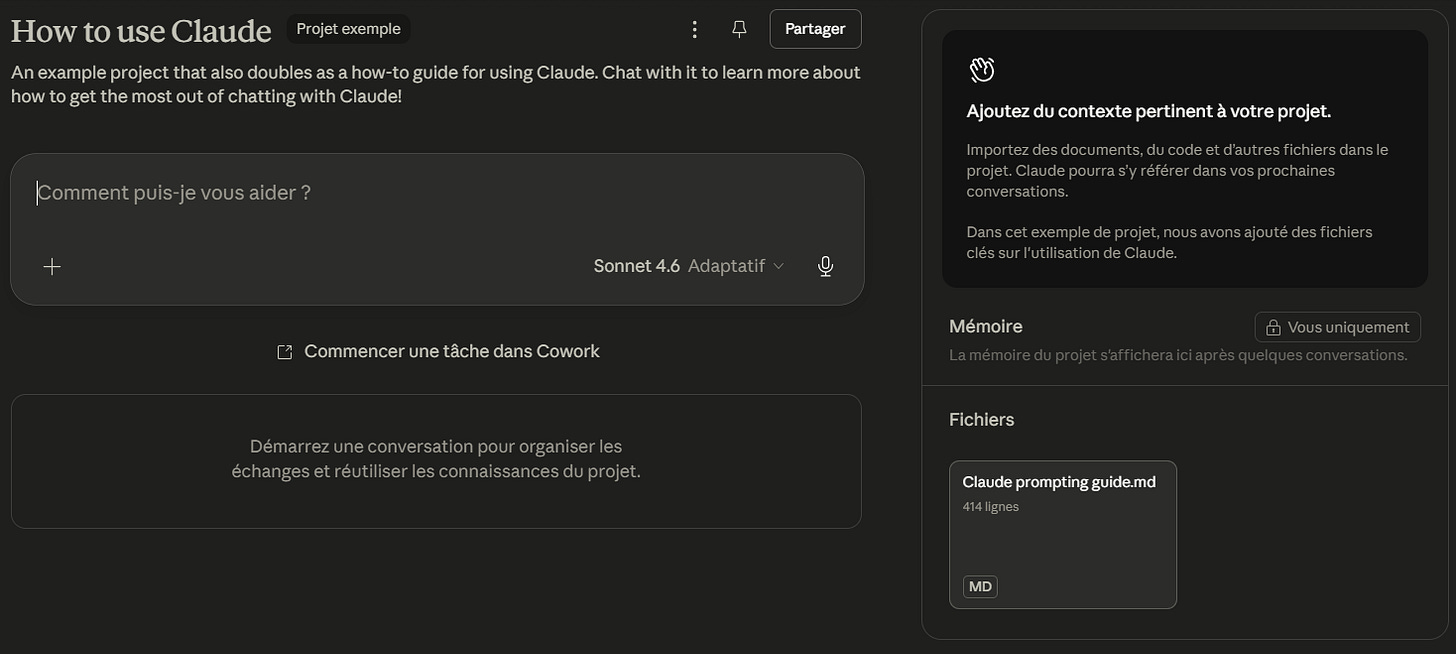Click the waving hand icon in context card

point(982,69)
